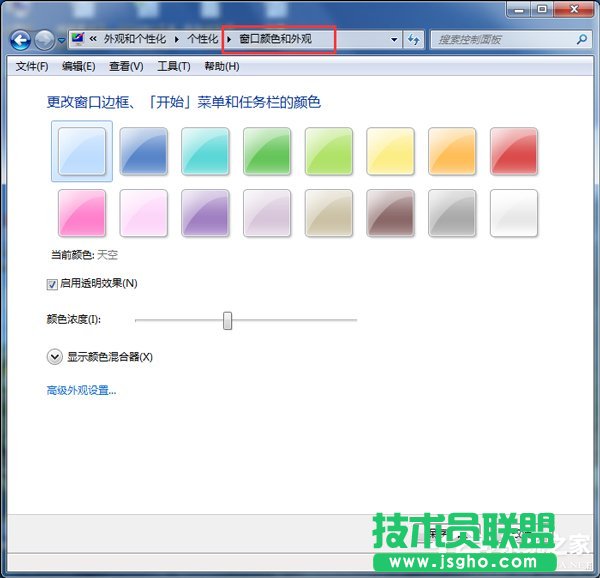Open the 工具(T) menu

pos(174,66)
